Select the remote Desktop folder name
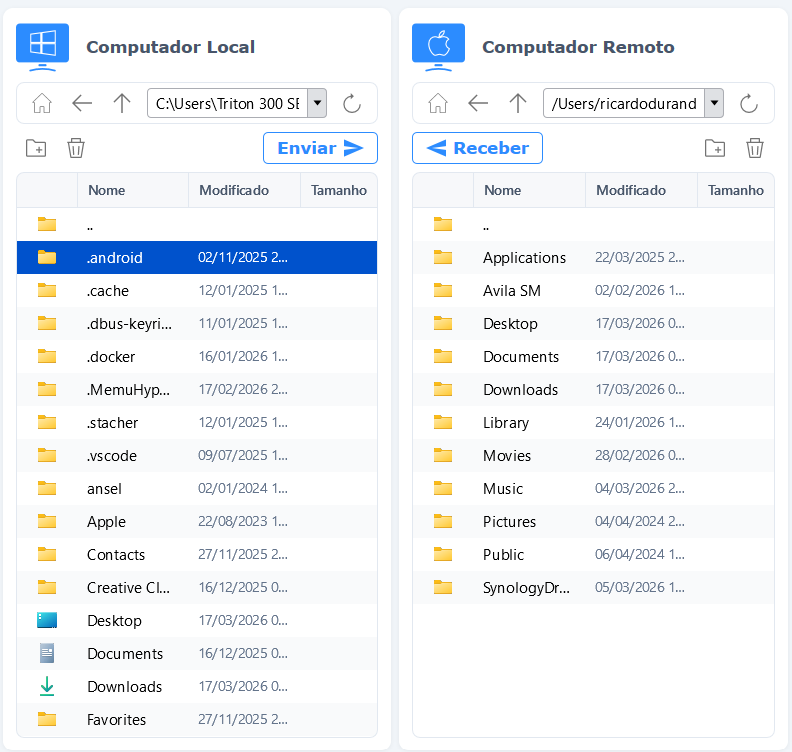The height and width of the screenshot is (752, 792). [x=510, y=324]
